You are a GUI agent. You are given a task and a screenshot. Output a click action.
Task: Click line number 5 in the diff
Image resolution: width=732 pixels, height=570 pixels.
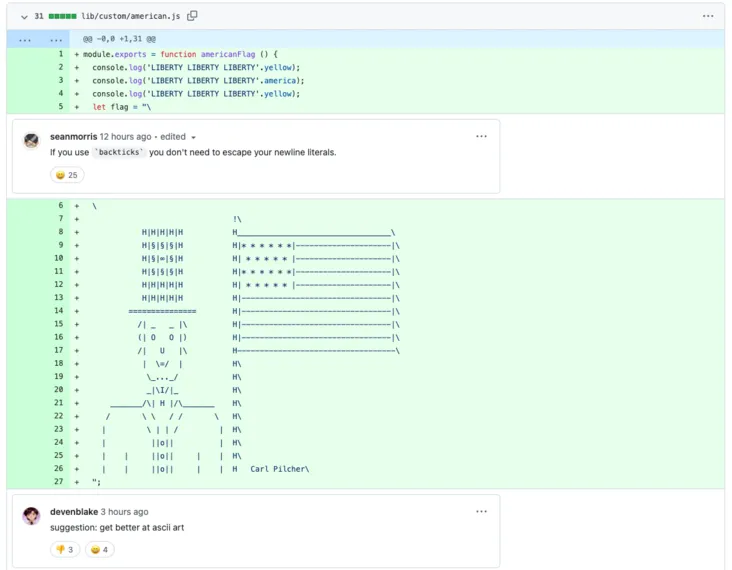pos(60,106)
